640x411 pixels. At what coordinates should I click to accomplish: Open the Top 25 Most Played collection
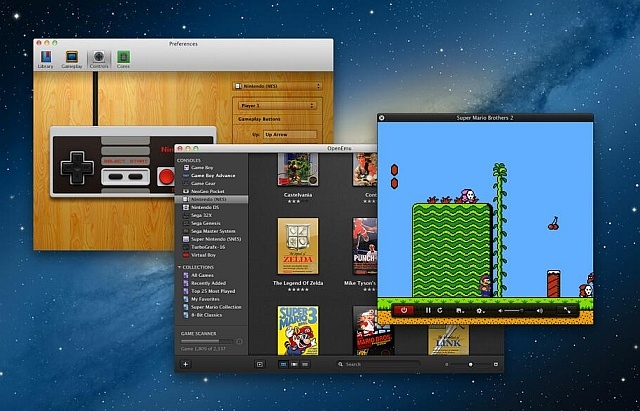(211, 291)
